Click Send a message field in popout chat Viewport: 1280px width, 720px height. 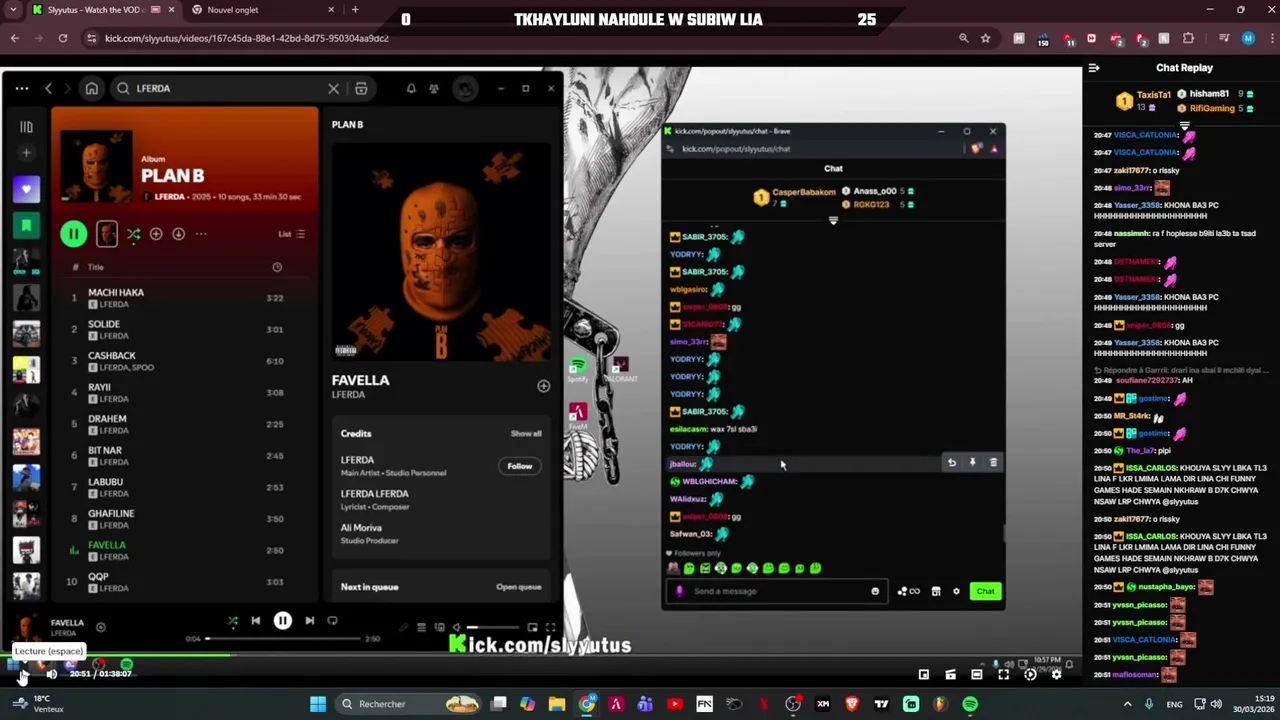click(775, 591)
